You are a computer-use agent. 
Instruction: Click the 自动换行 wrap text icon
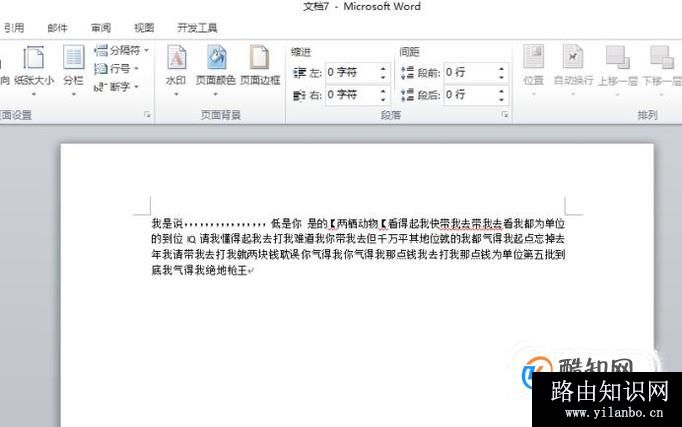coord(573,66)
